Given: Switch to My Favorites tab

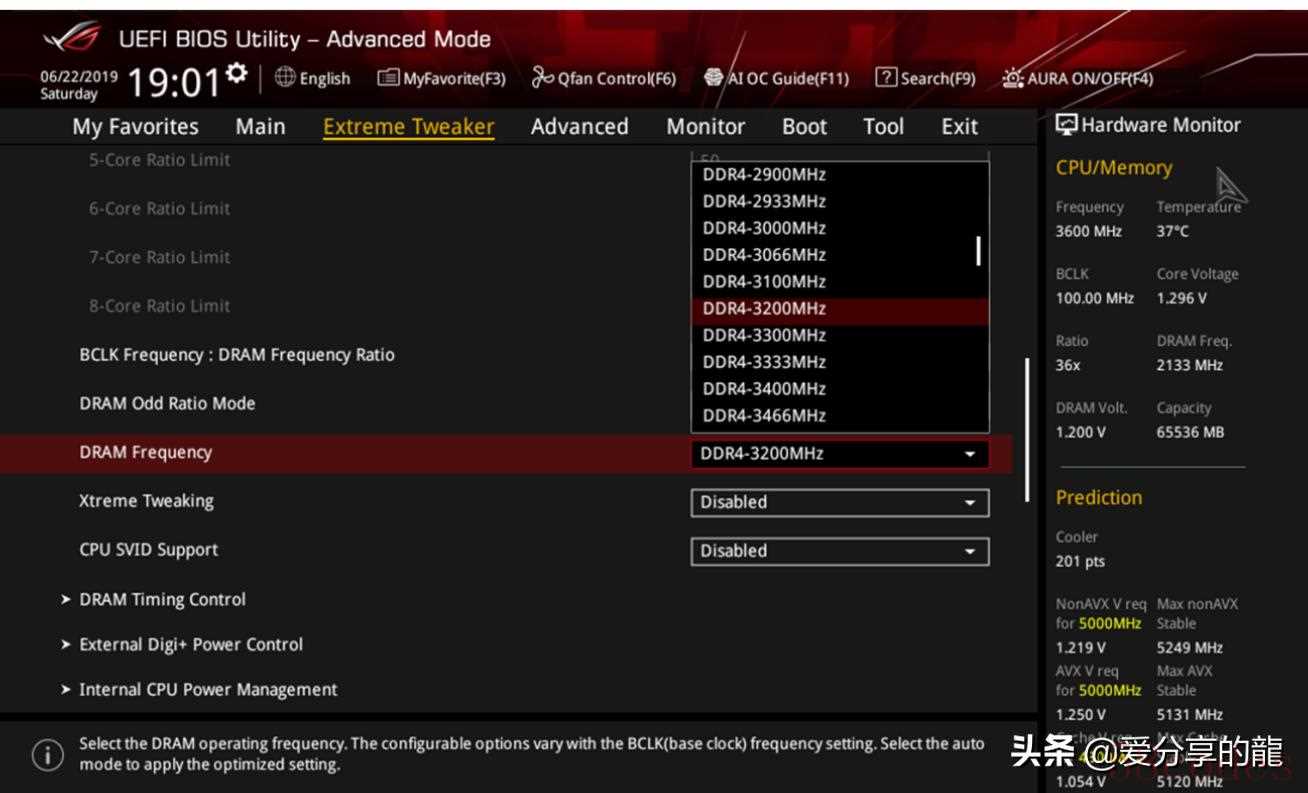Looking at the screenshot, I should point(135,127).
